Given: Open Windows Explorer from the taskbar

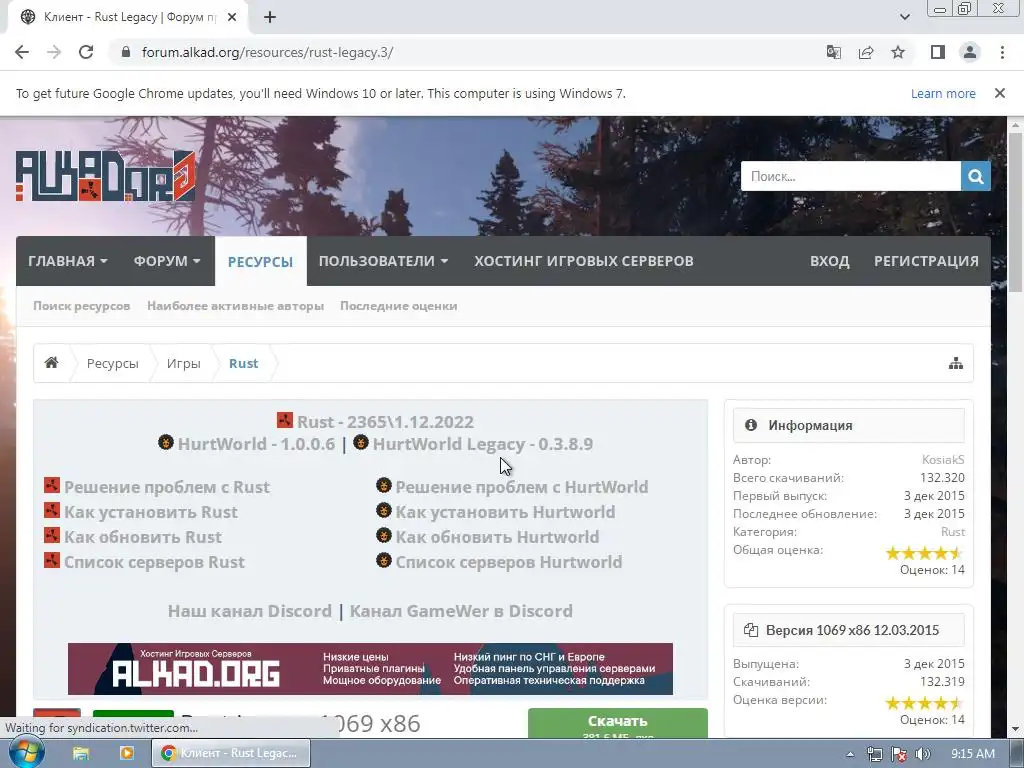Looking at the screenshot, I should [x=81, y=754].
